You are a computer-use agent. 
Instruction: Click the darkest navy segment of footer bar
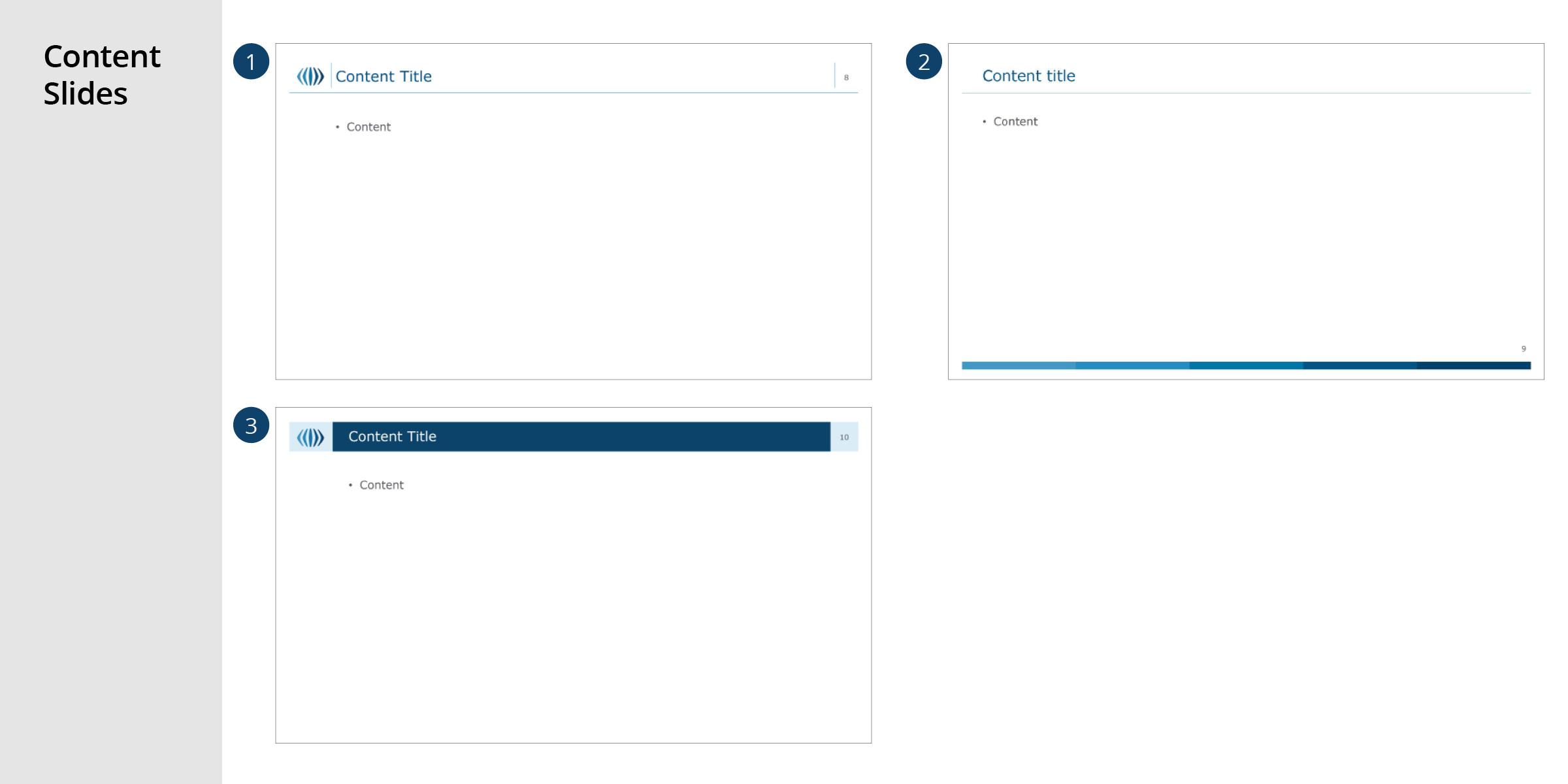click(1474, 366)
